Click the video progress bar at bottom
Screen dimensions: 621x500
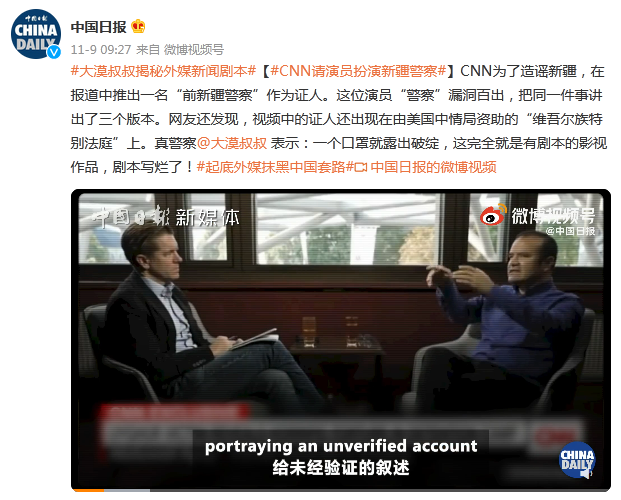pyautogui.click(x=341, y=490)
